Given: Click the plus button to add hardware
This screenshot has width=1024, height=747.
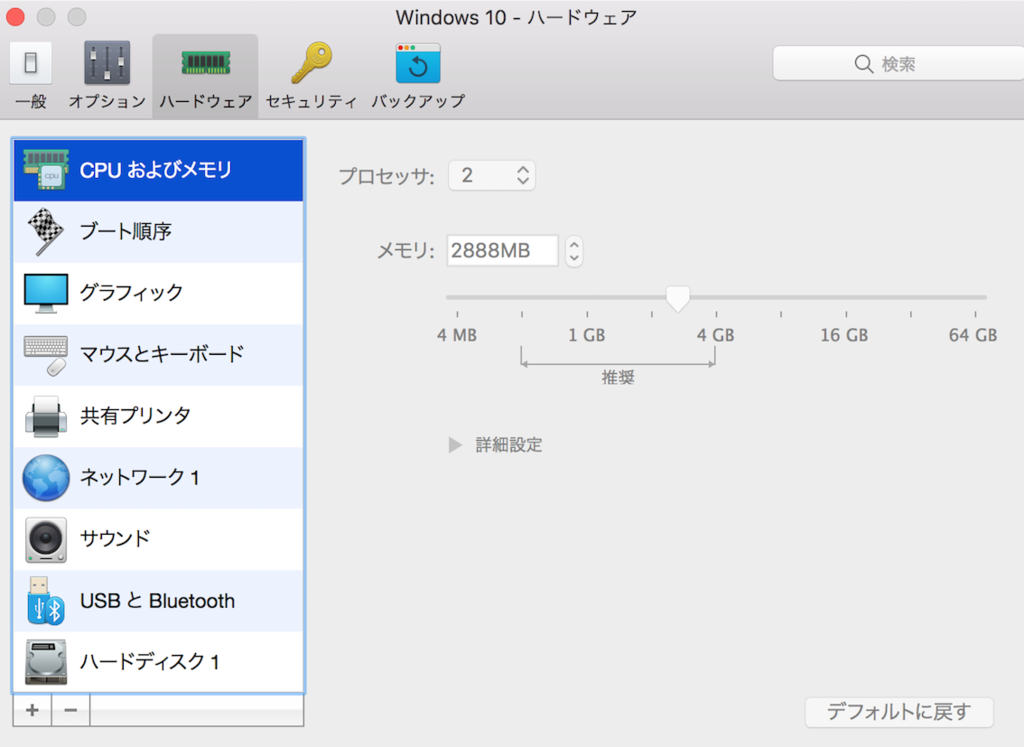Looking at the screenshot, I should (32, 710).
